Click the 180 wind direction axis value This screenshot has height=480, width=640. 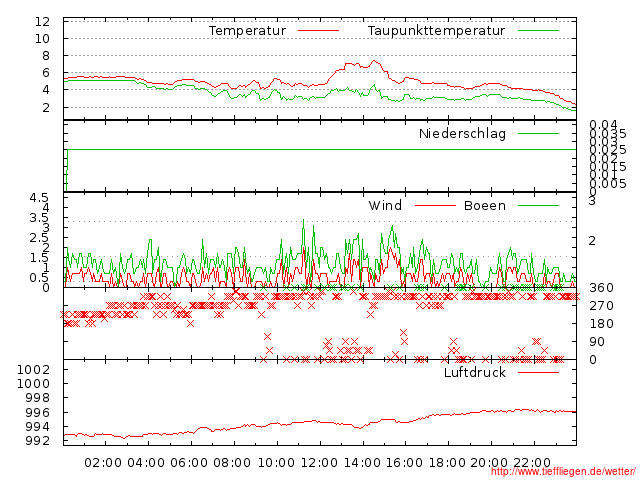pyautogui.click(x=601, y=324)
